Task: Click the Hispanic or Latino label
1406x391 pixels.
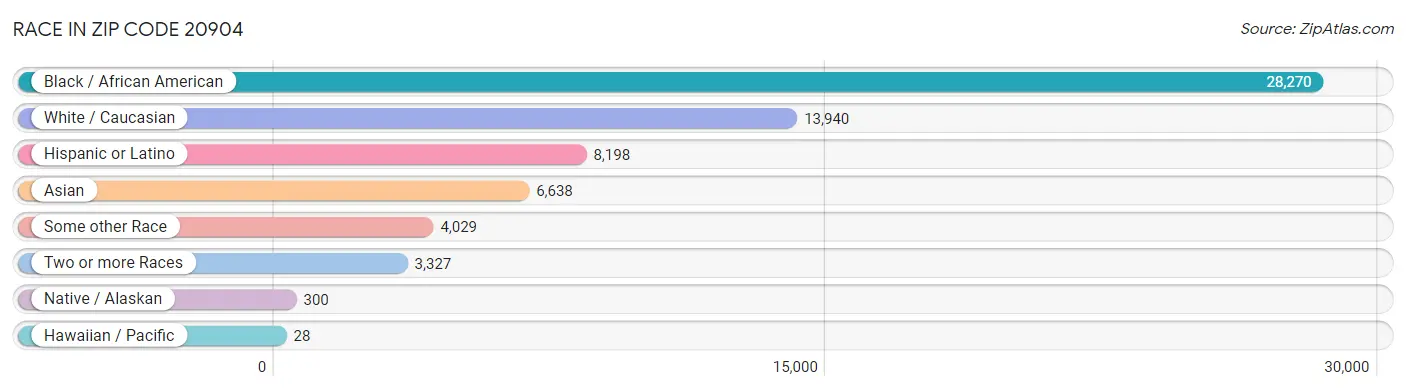Action: tap(109, 154)
